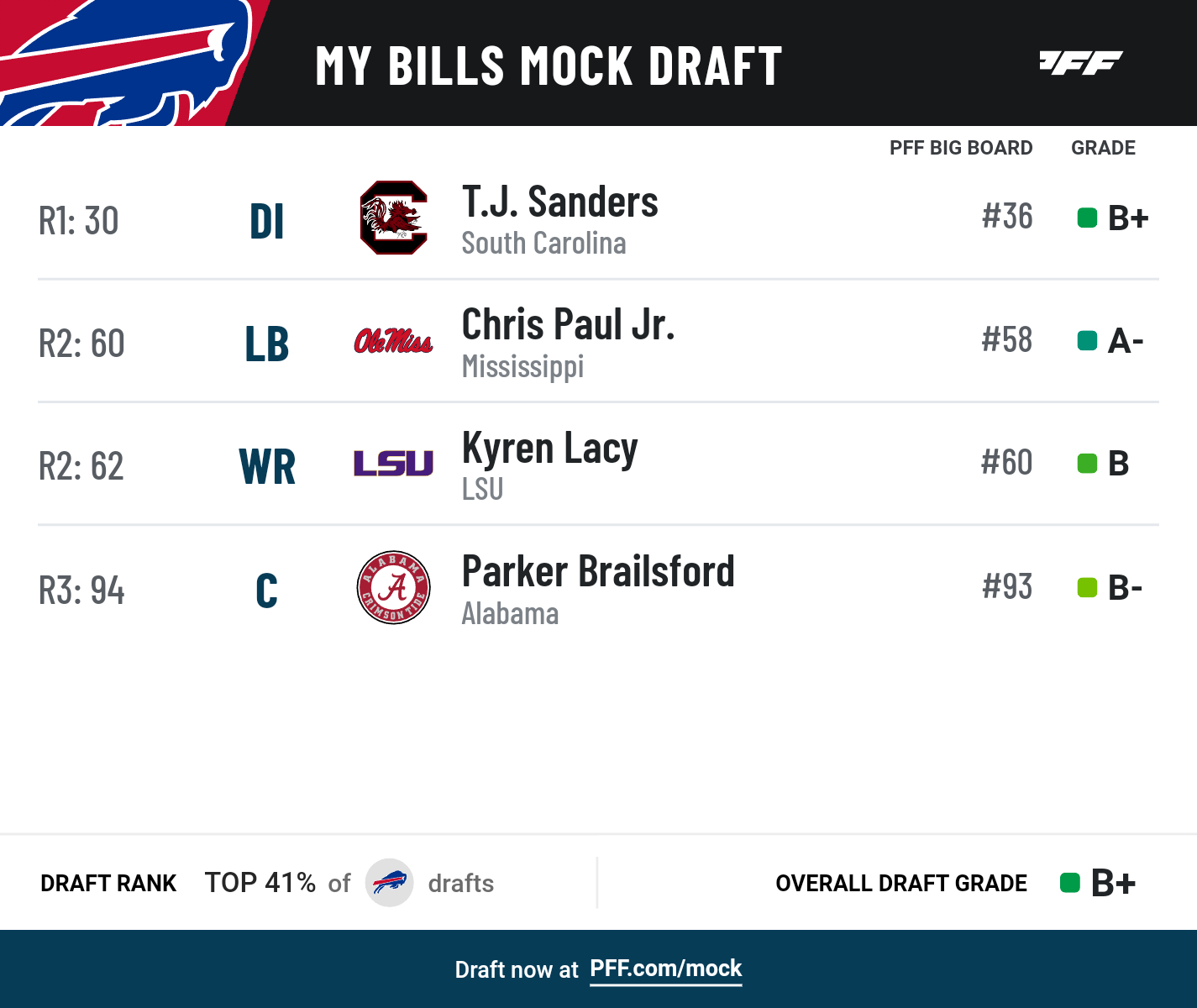
Task: Click the PFF logo in header
Action: pyautogui.click(x=1080, y=63)
